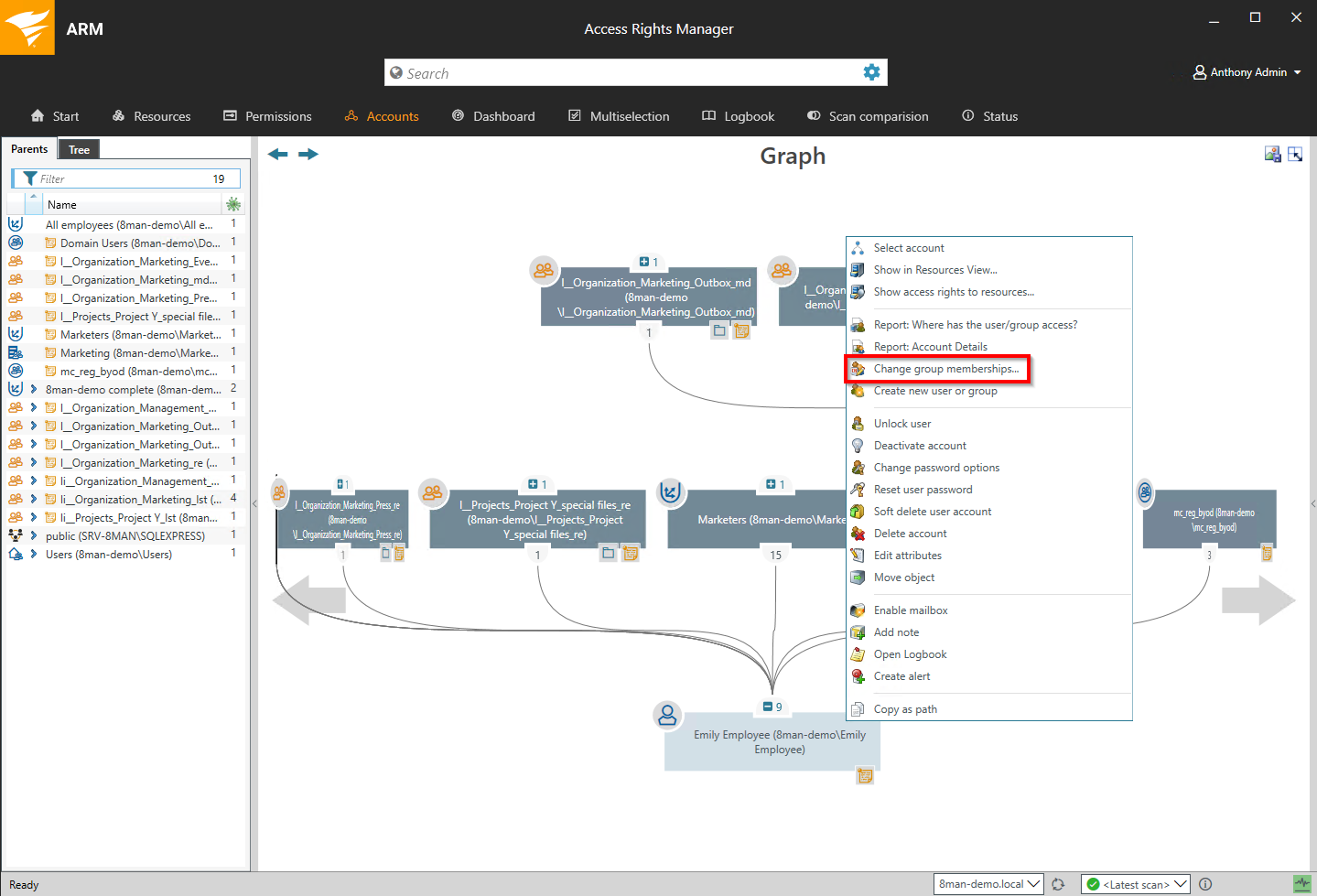The height and width of the screenshot is (896, 1317).
Task: Click the search settings gear icon
Action: [871, 72]
